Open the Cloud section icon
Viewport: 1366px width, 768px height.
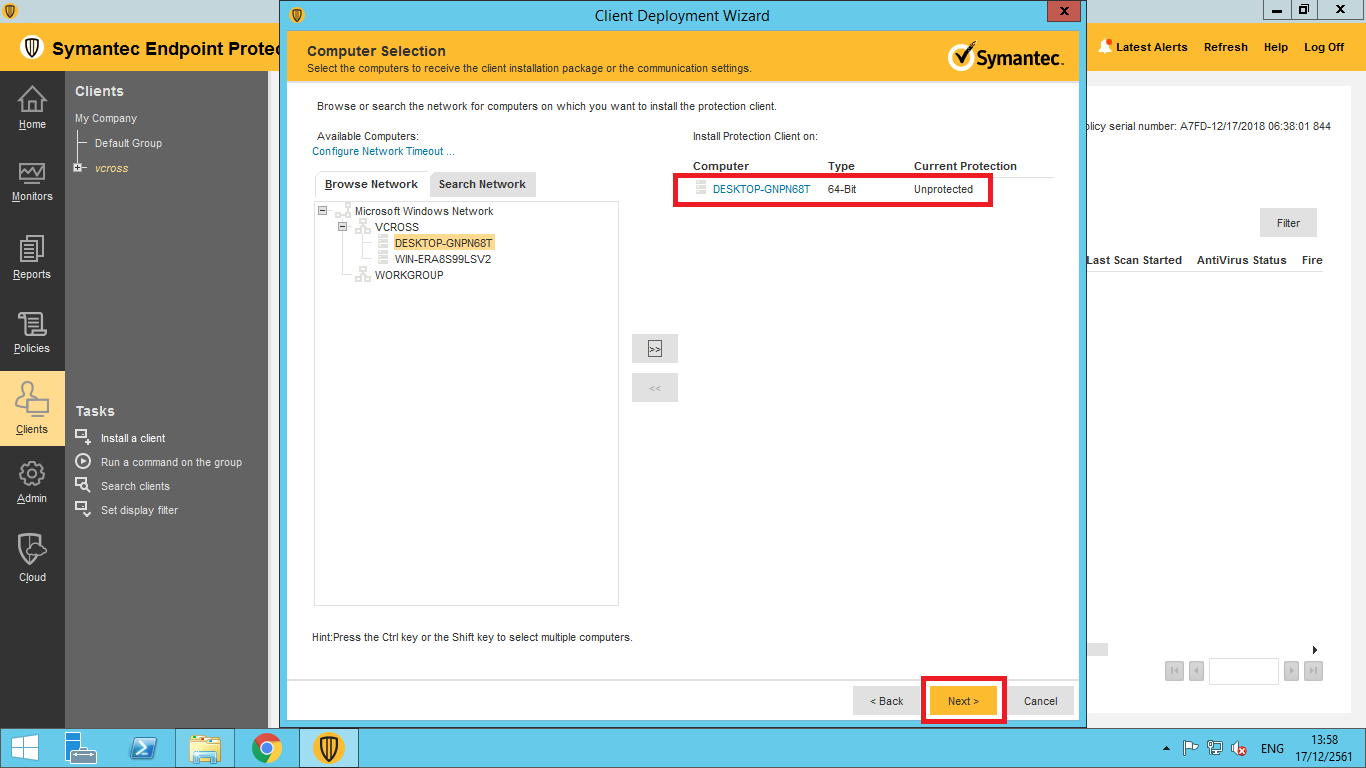point(32,557)
